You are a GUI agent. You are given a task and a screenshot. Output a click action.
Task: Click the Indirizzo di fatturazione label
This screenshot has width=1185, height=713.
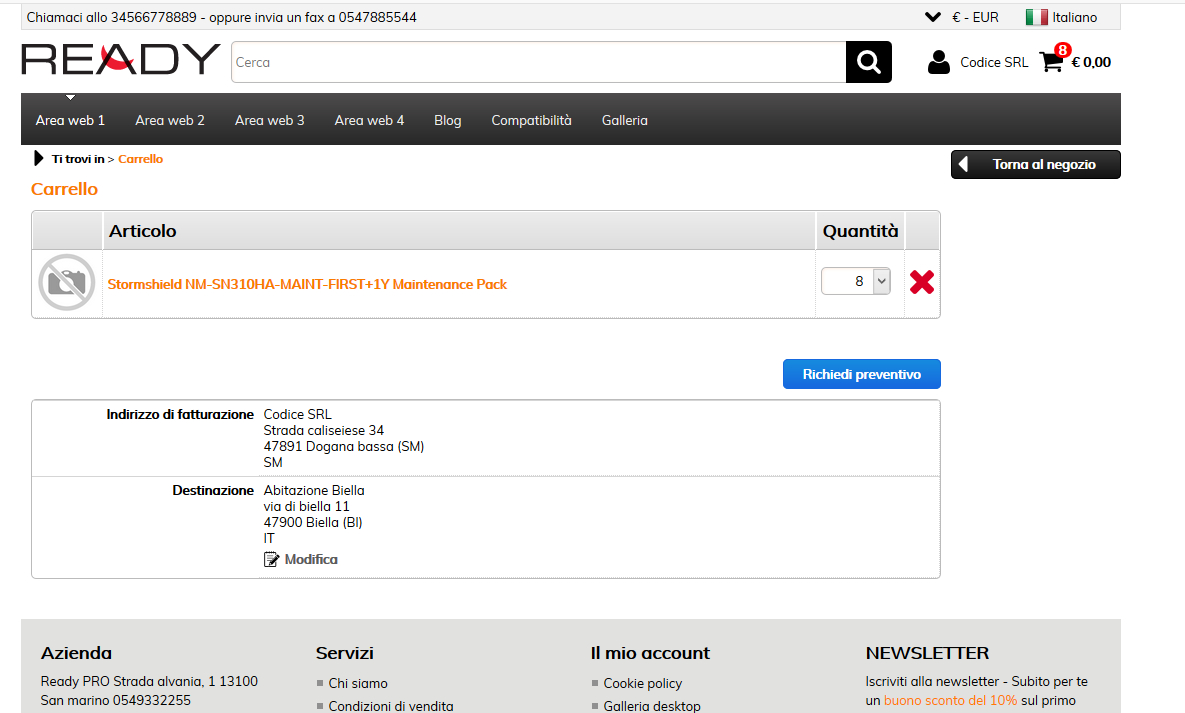[180, 414]
